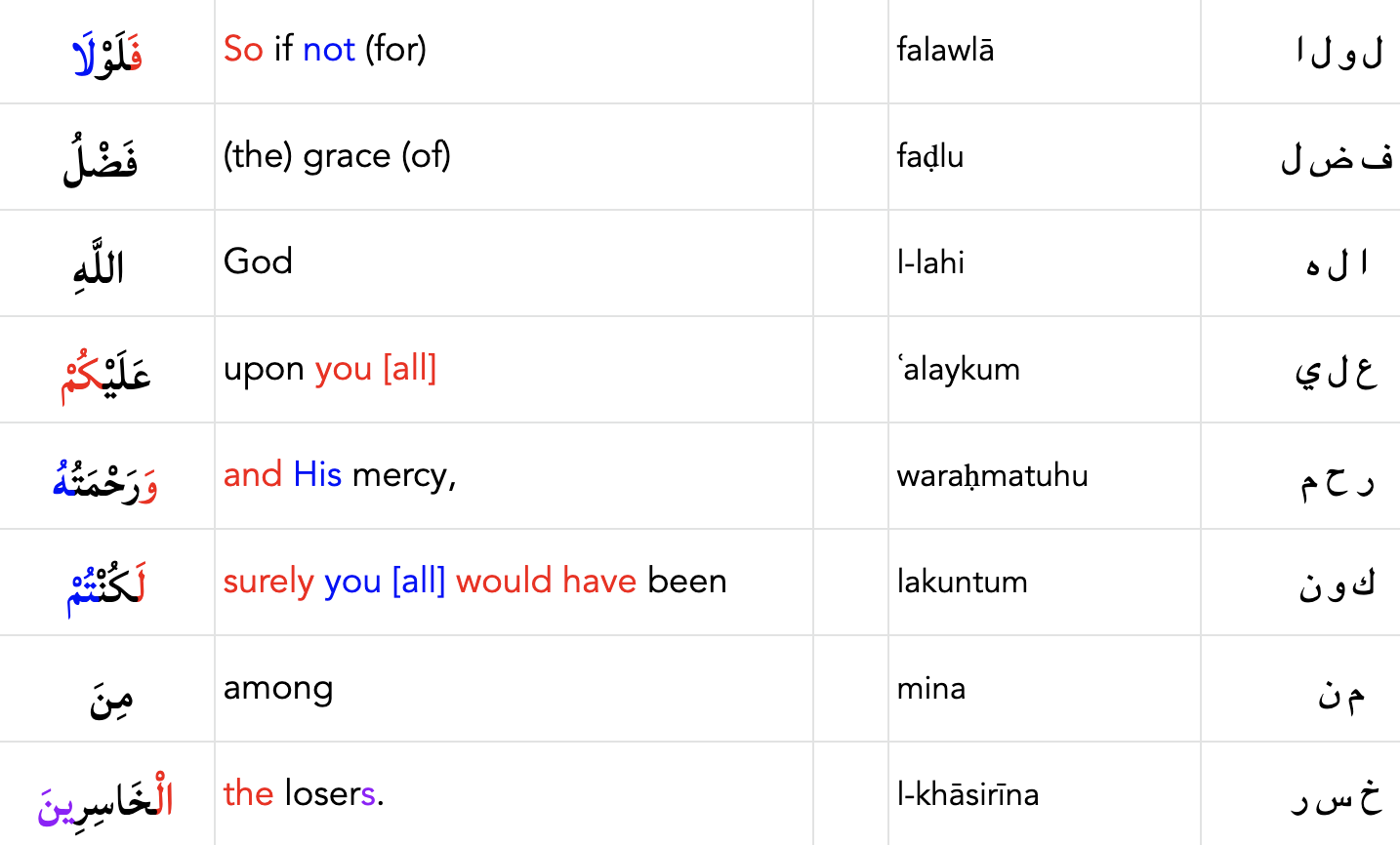Click the Arabic word for 'falawlā'
The width and height of the screenshot is (1400, 845).
(107, 55)
